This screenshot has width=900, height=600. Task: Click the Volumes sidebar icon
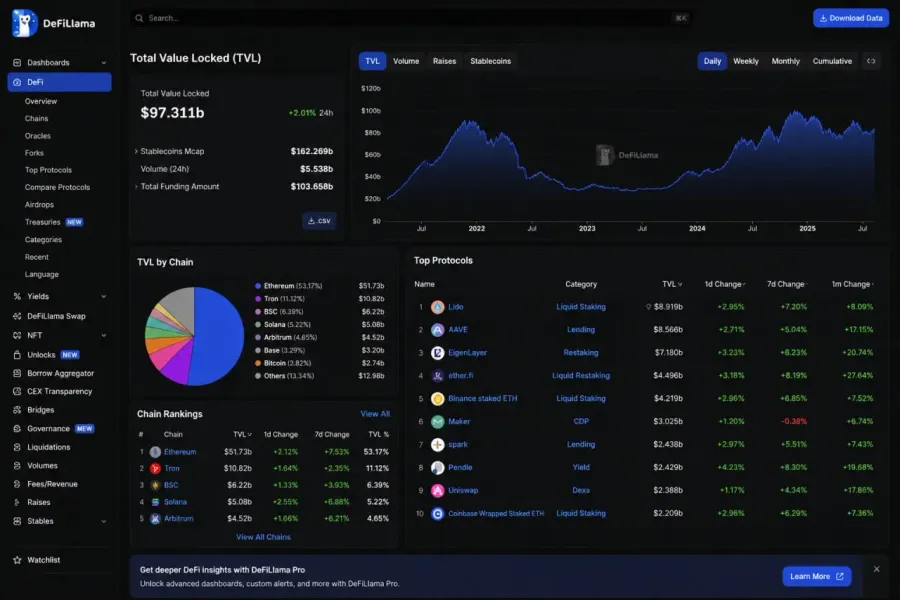coord(17,466)
